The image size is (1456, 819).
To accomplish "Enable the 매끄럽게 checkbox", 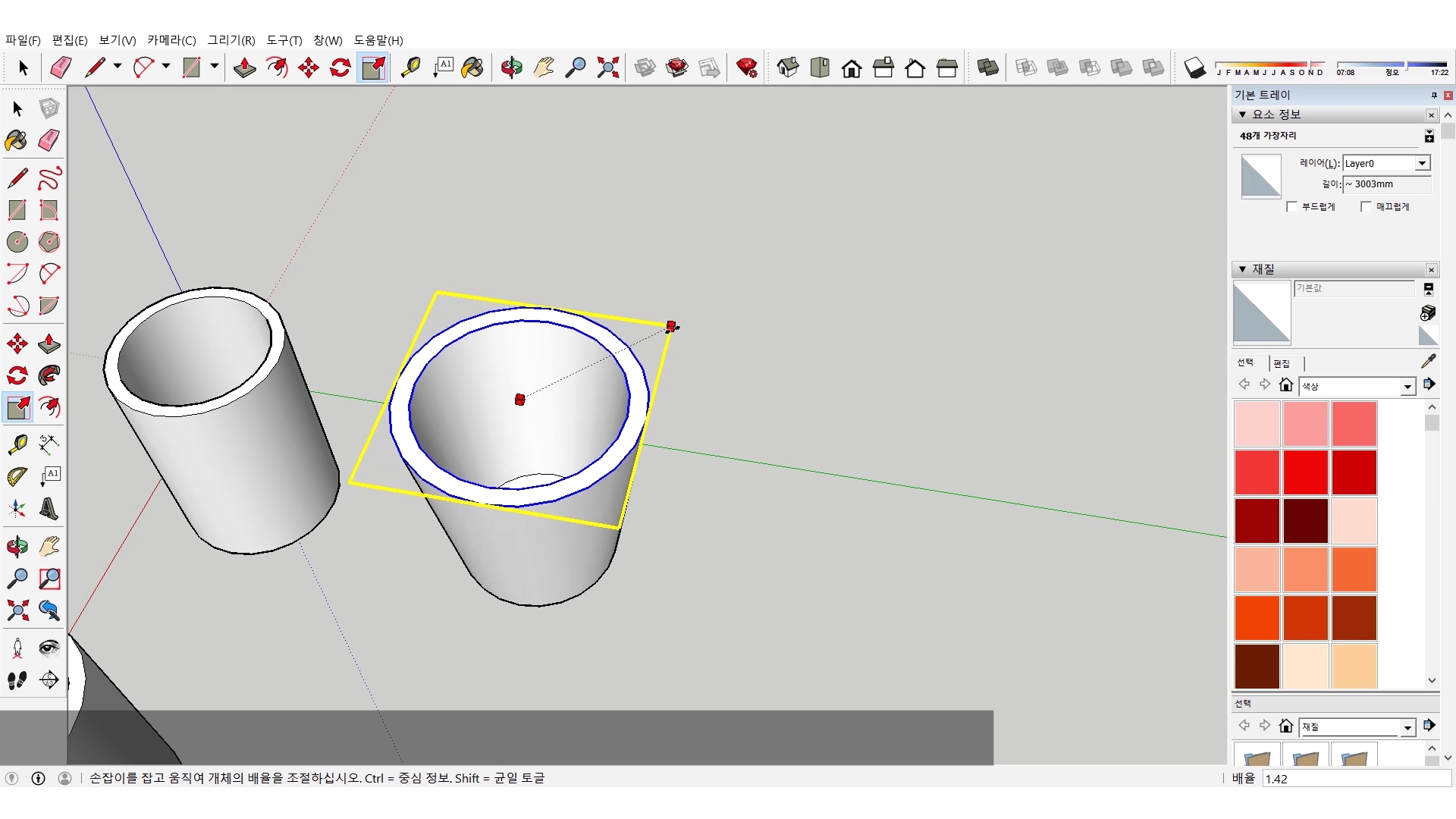I will (1367, 207).
